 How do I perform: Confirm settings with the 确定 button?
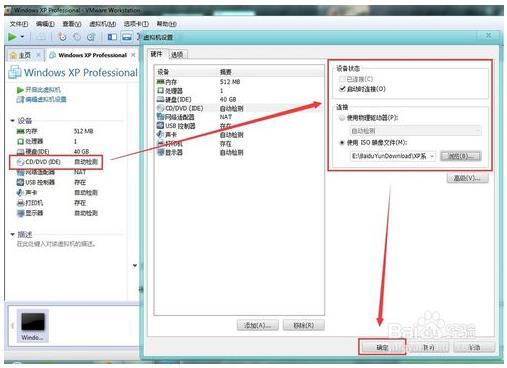click(x=382, y=348)
